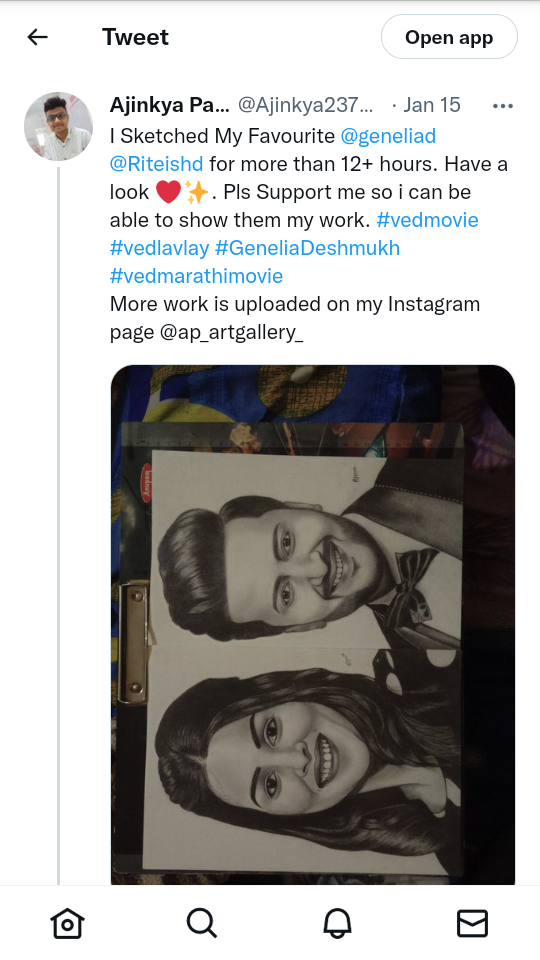The height and width of the screenshot is (960, 540).
Task: Open the Home tab icon
Action: click(x=67, y=923)
